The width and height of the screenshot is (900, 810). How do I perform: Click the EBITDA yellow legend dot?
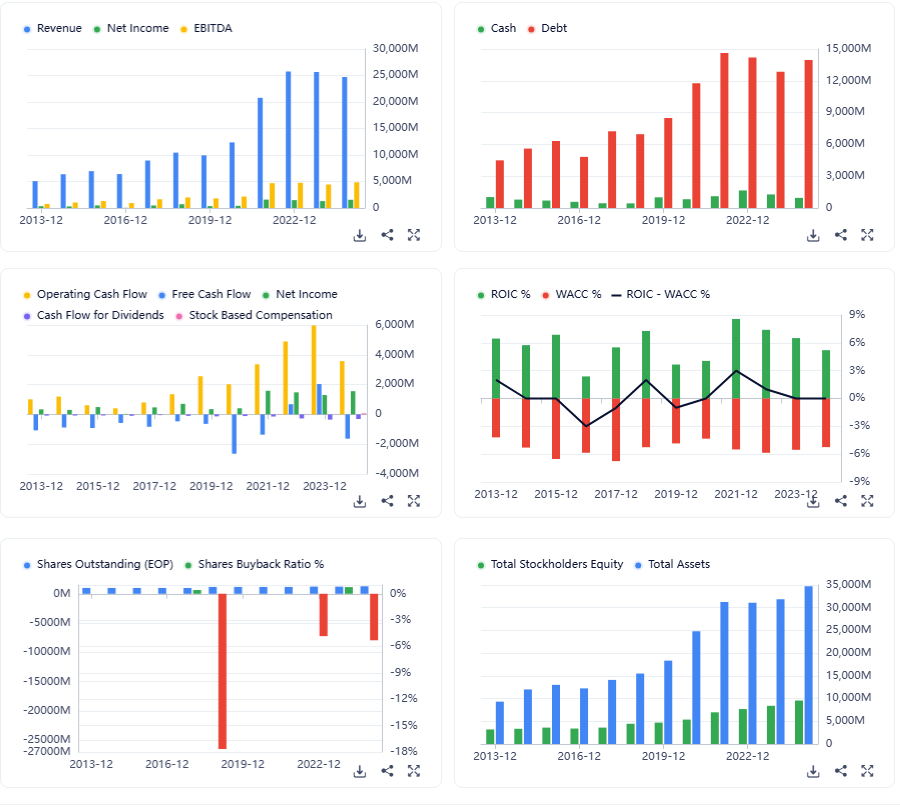click(x=184, y=29)
